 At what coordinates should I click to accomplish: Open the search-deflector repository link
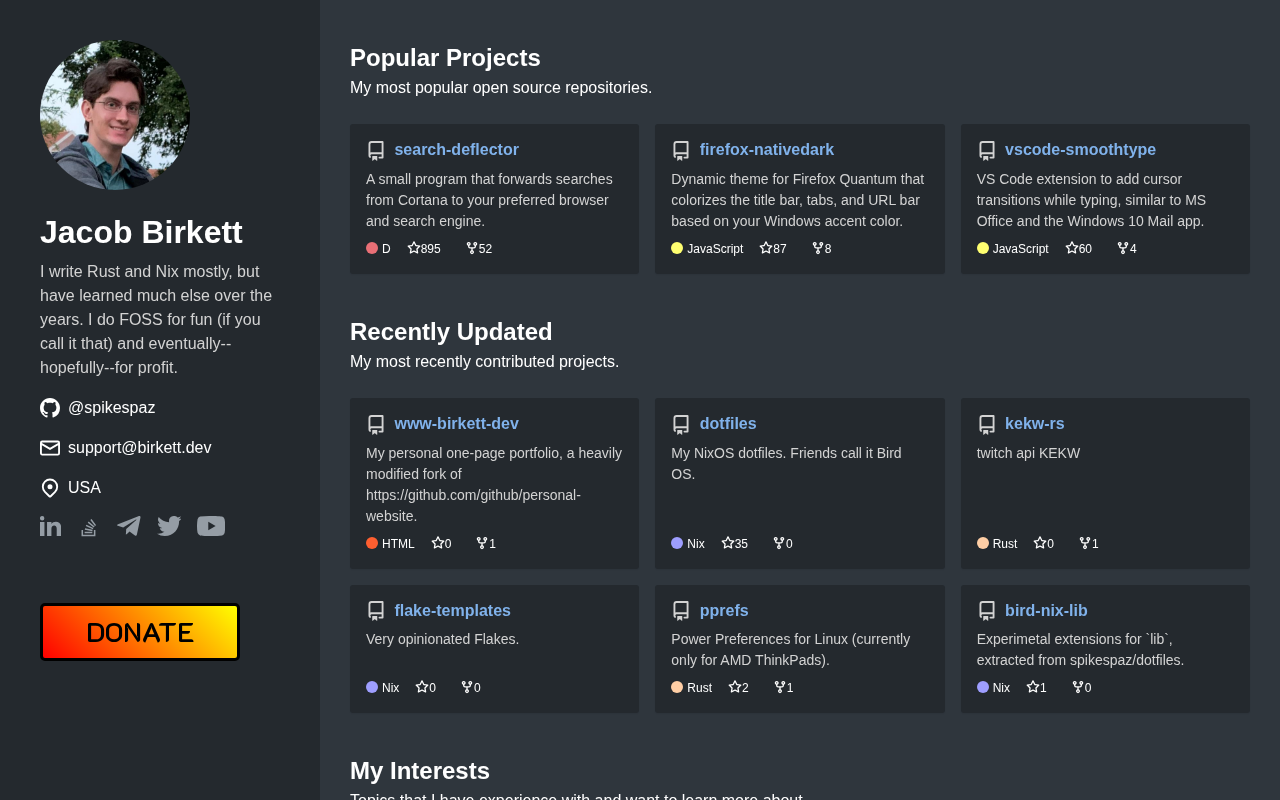456,150
